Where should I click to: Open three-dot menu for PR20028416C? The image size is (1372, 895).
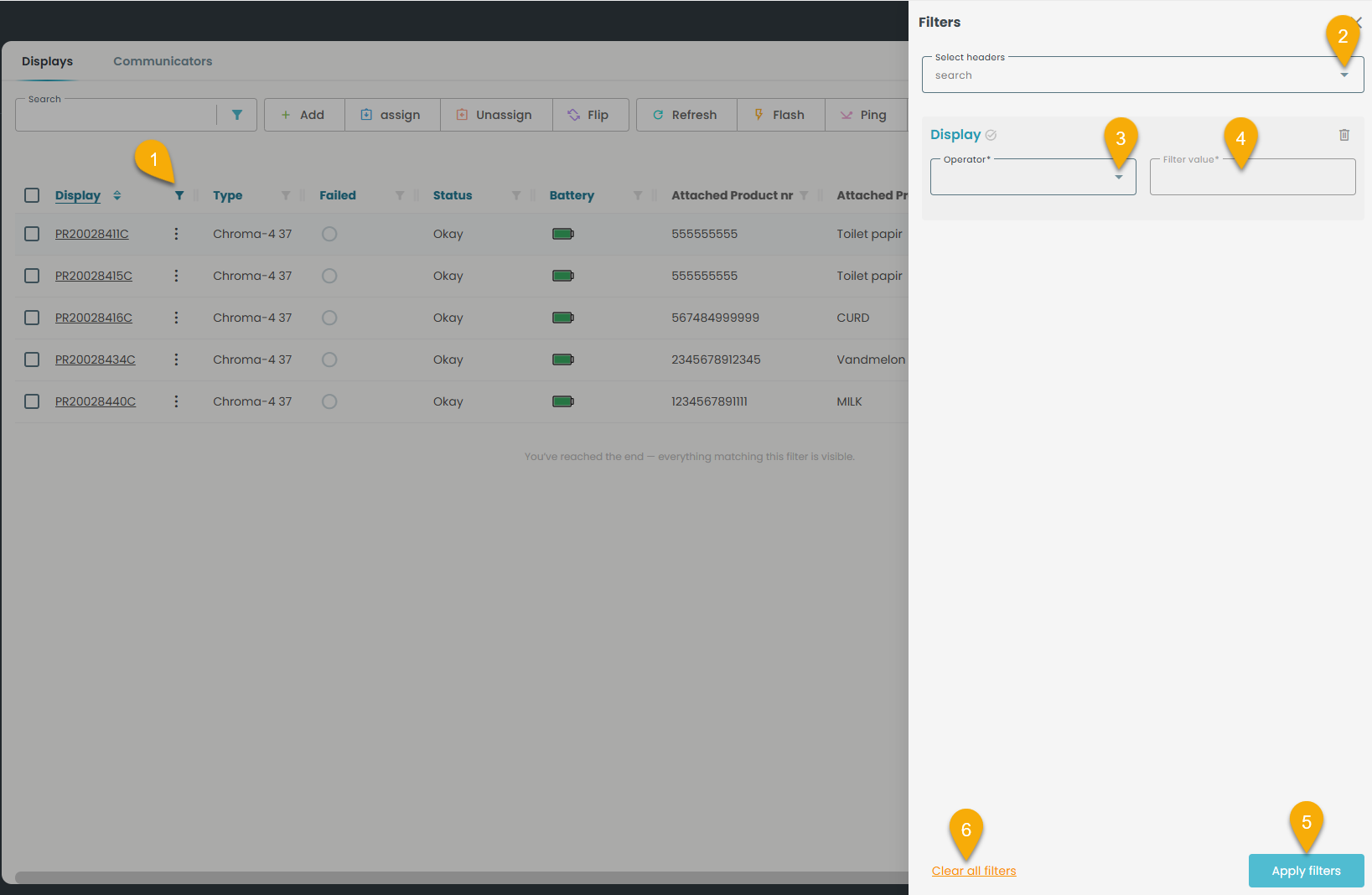[176, 318]
